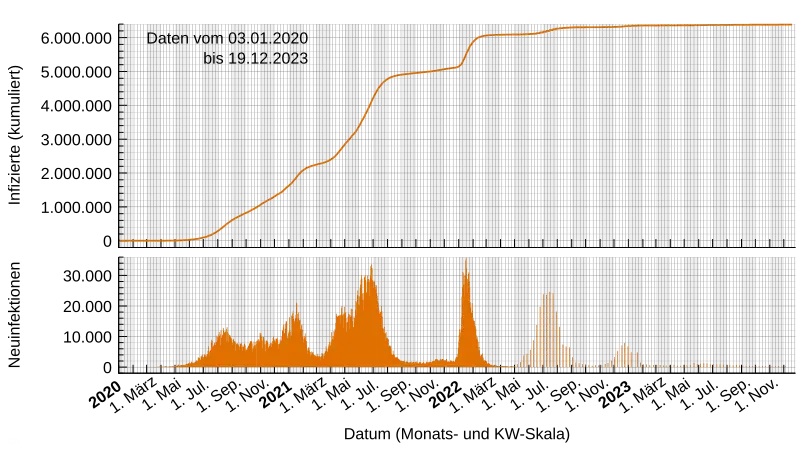Click the steep rise before the curve's last plateau

point(468,52)
